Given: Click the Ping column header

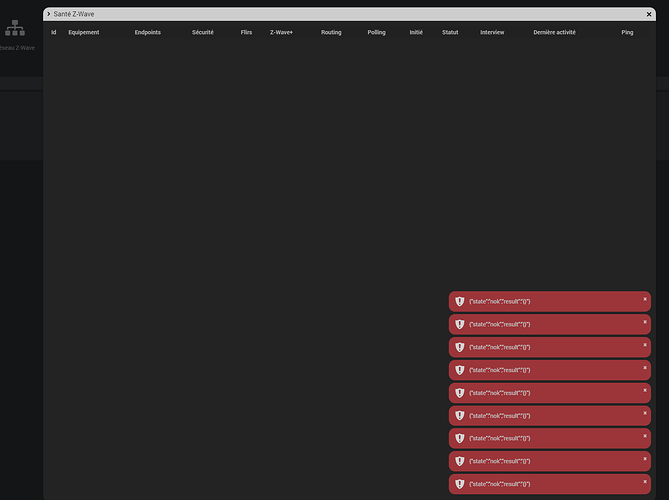Looking at the screenshot, I should [627, 32].
